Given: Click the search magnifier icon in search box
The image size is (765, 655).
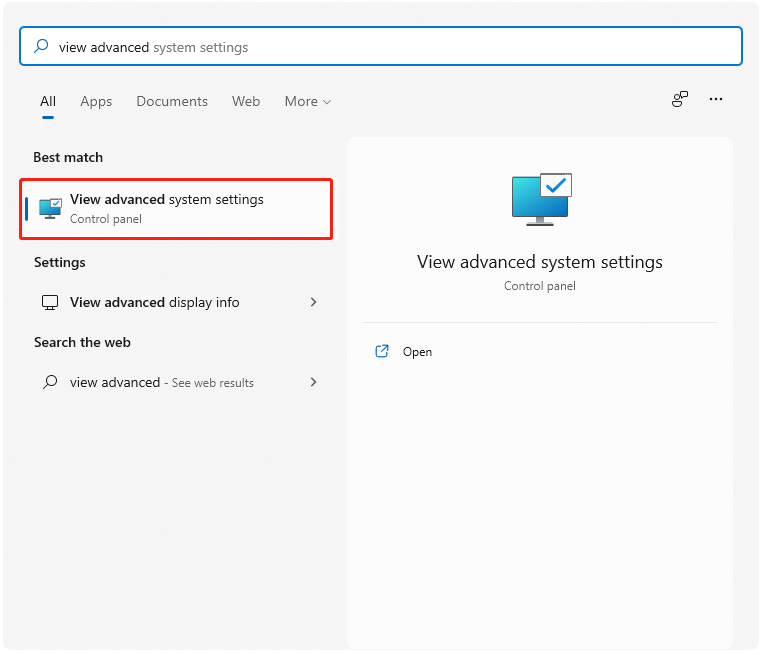Looking at the screenshot, I should click(x=41, y=46).
